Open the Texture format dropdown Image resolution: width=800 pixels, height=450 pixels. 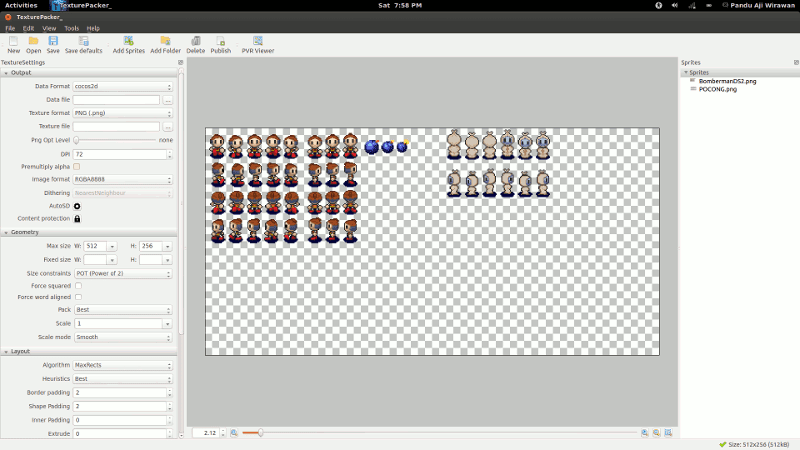click(122, 113)
